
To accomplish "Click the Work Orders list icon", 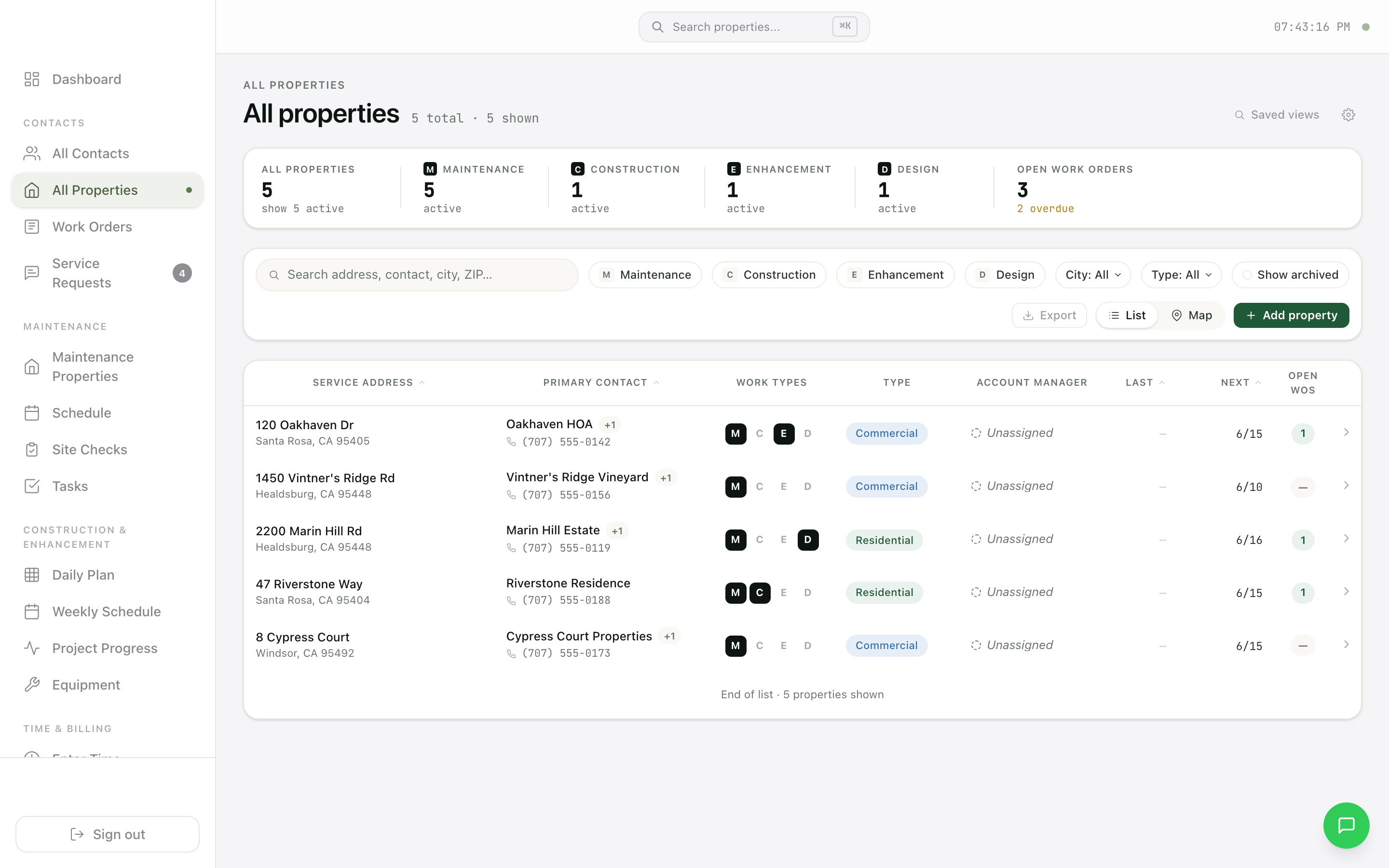I will coord(31,227).
